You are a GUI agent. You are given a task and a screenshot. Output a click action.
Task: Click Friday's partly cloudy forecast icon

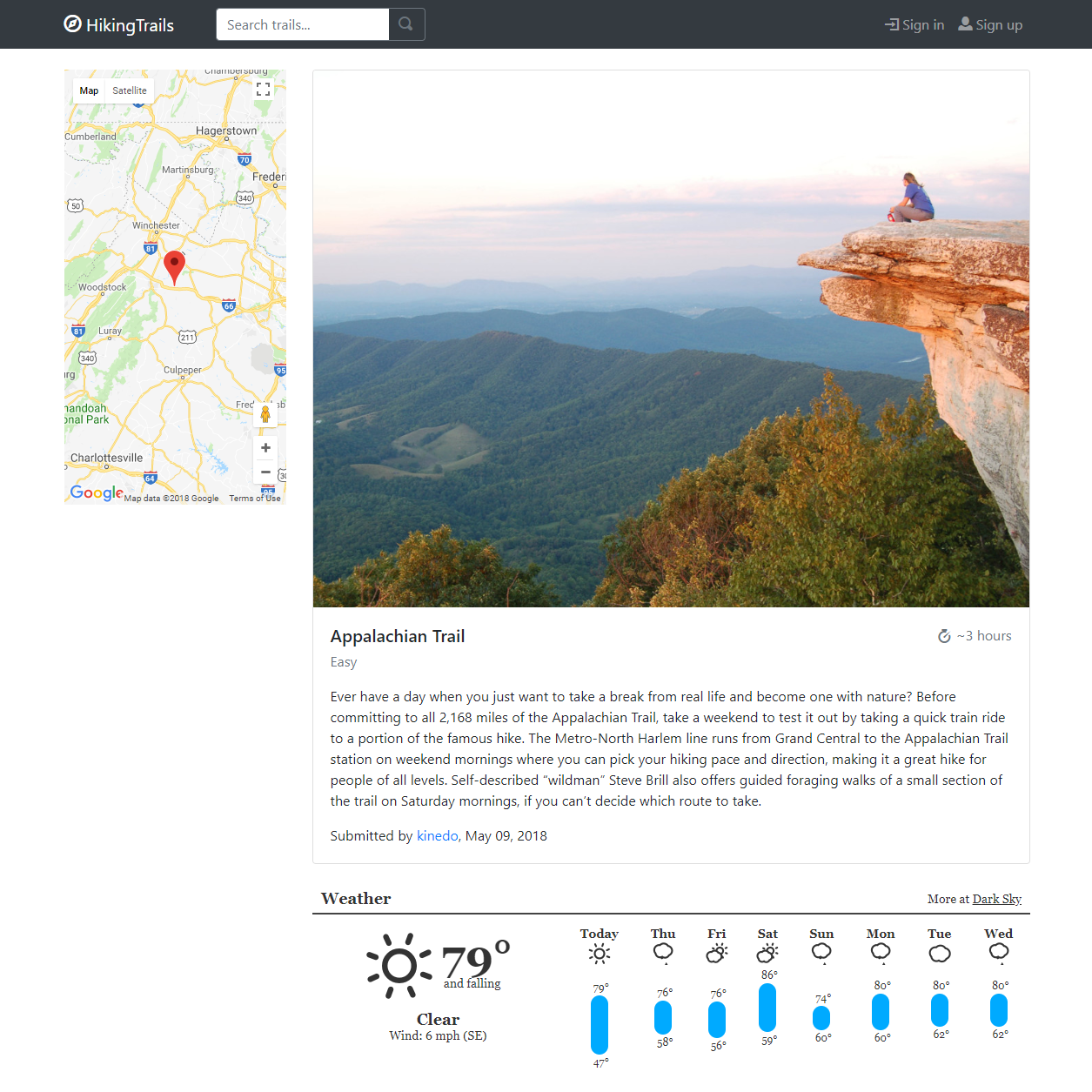click(x=717, y=954)
